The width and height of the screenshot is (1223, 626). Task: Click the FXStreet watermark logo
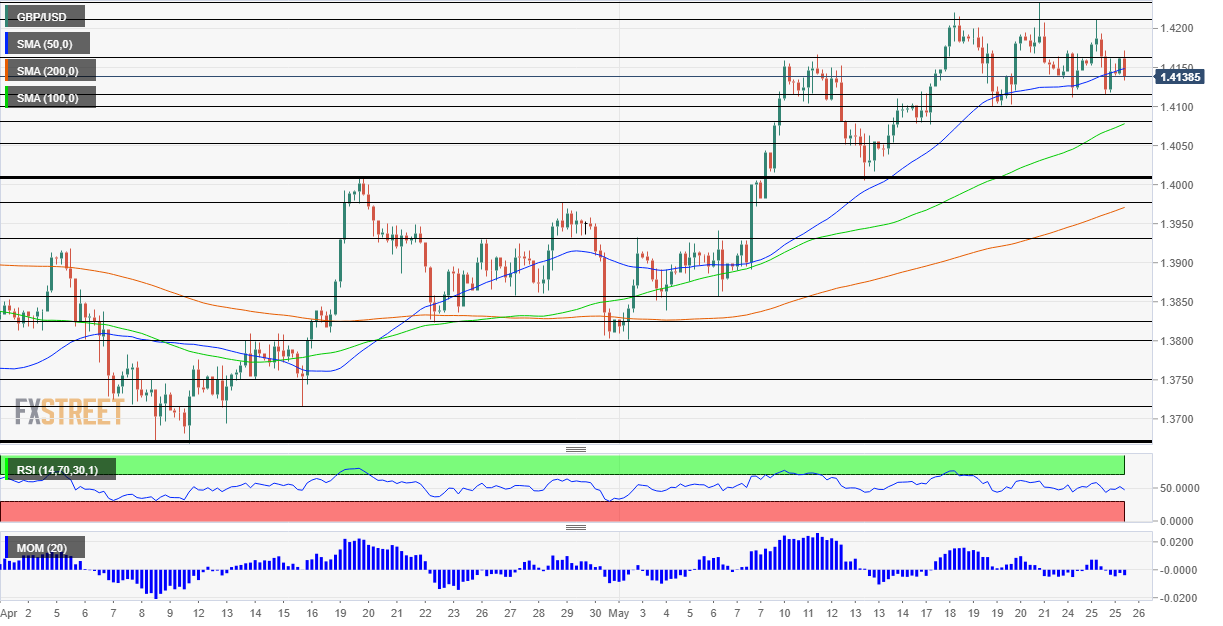[x=69, y=411]
